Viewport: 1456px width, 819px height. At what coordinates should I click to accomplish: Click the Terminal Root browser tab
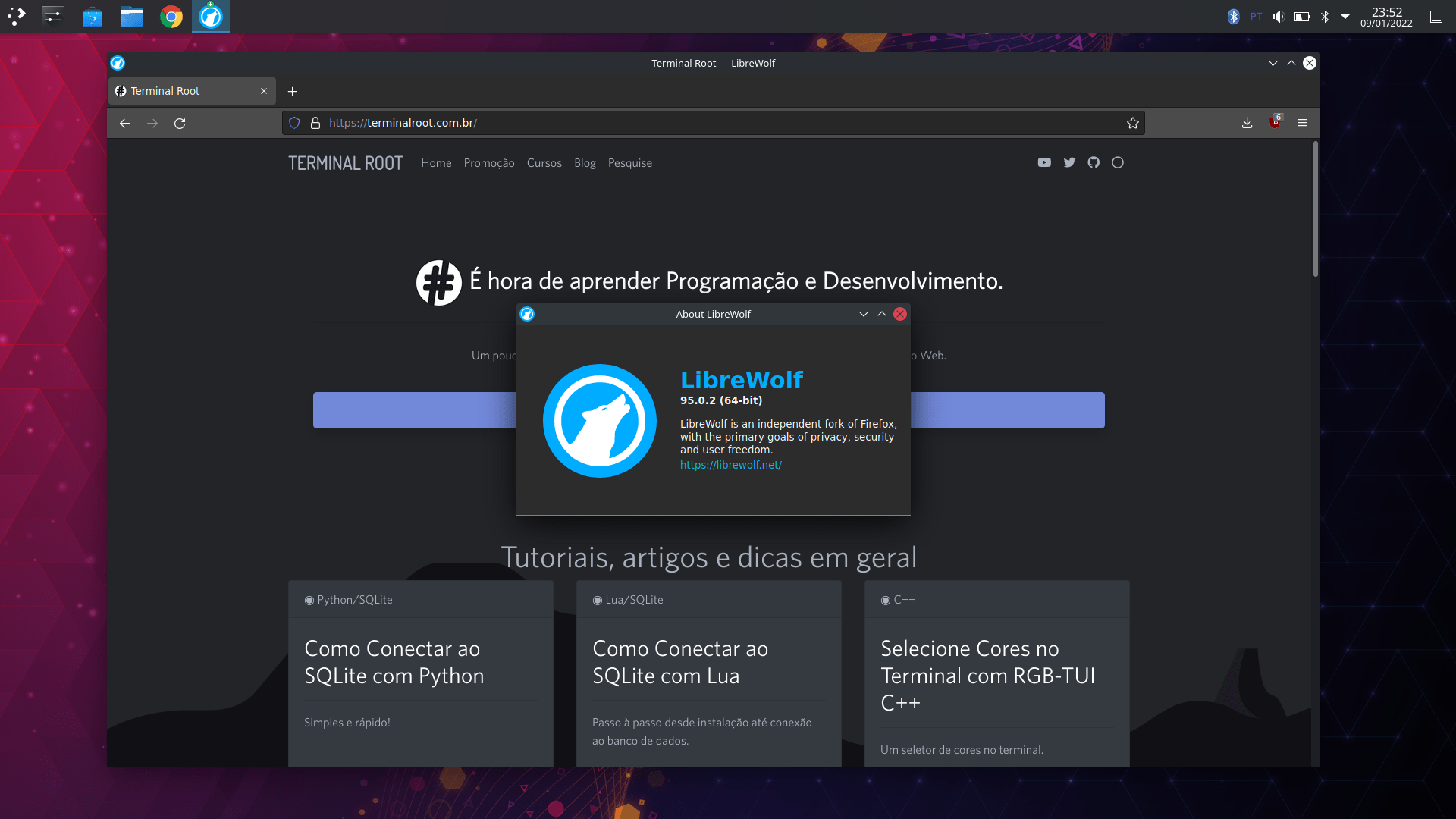[x=192, y=90]
